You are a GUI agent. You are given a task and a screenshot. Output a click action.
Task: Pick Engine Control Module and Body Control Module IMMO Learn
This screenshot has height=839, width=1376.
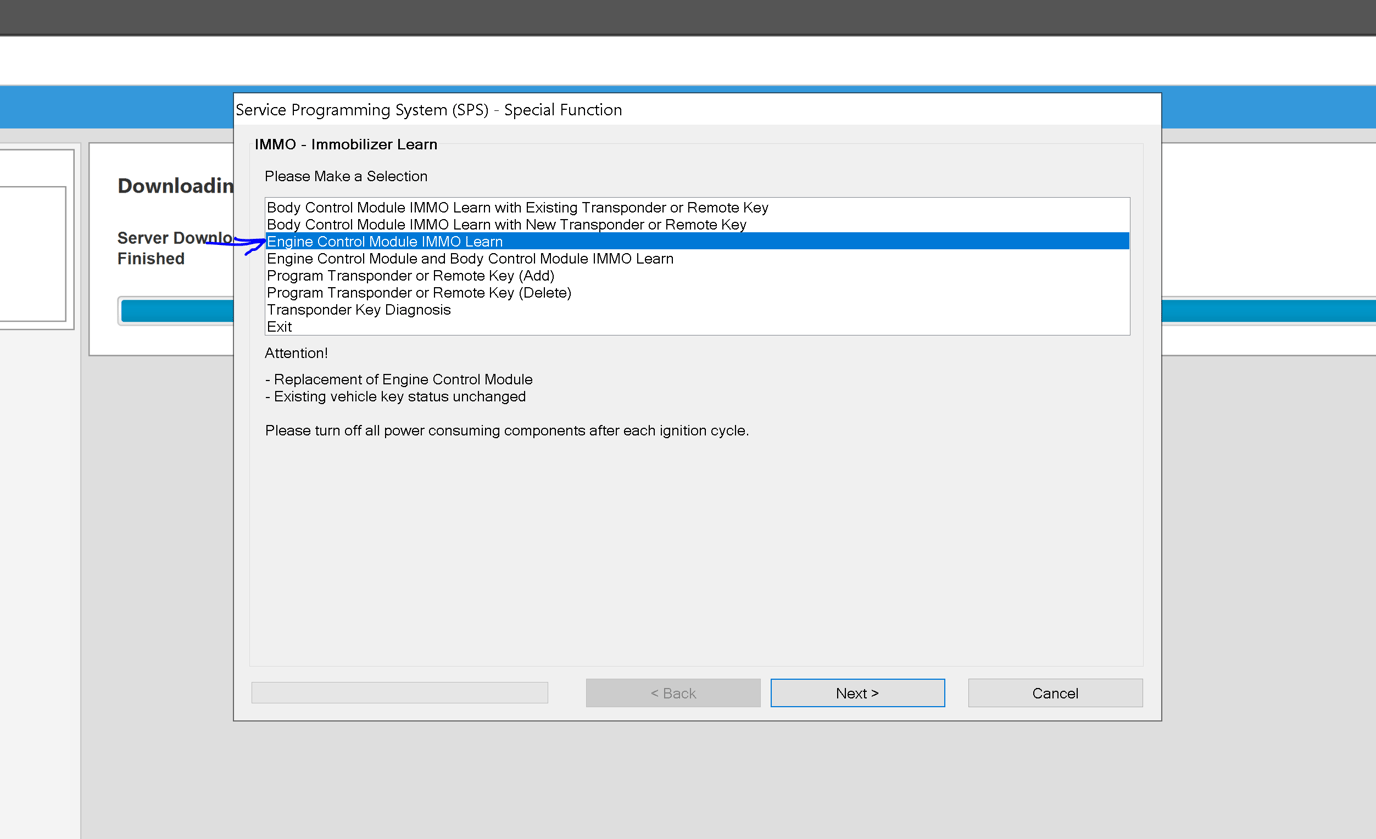(470, 259)
